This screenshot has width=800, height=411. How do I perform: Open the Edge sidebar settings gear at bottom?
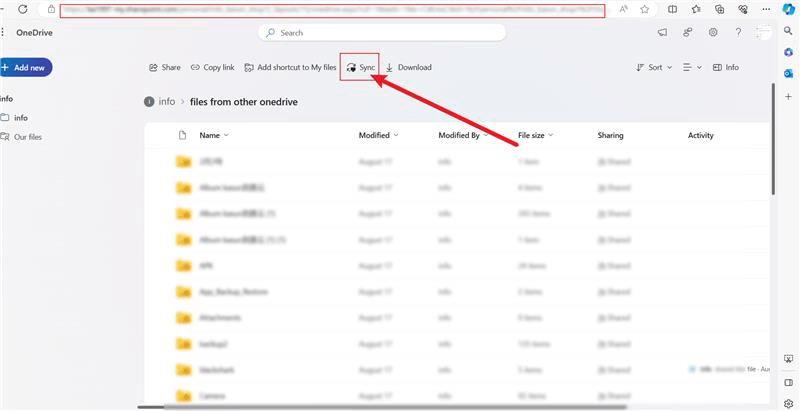click(x=788, y=403)
